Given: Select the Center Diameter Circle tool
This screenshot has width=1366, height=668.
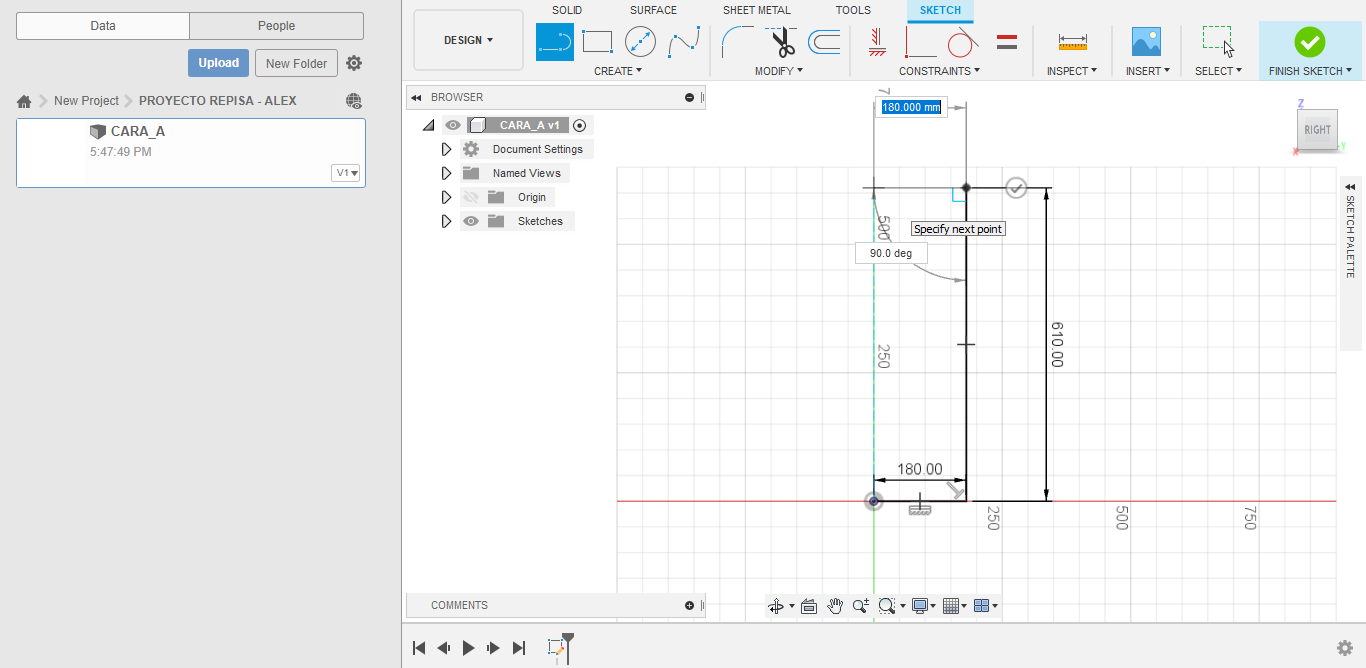Looking at the screenshot, I should coord(640,42).
